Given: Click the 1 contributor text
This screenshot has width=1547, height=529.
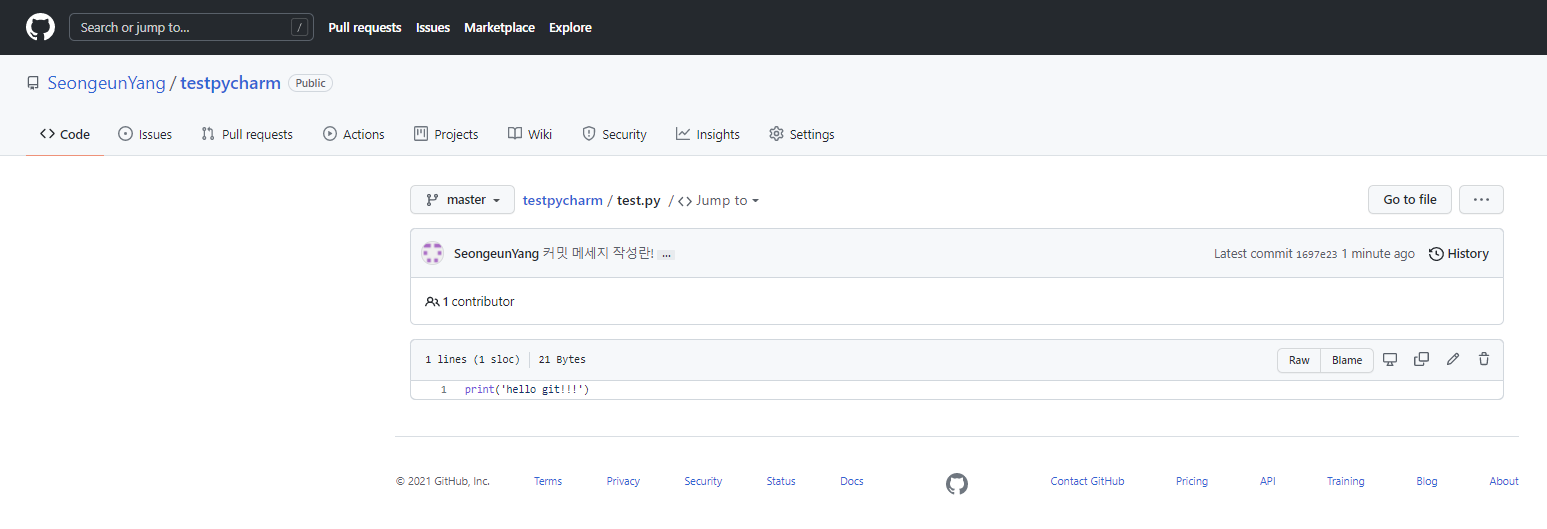Looking at the screenshot, I should 478,301.
